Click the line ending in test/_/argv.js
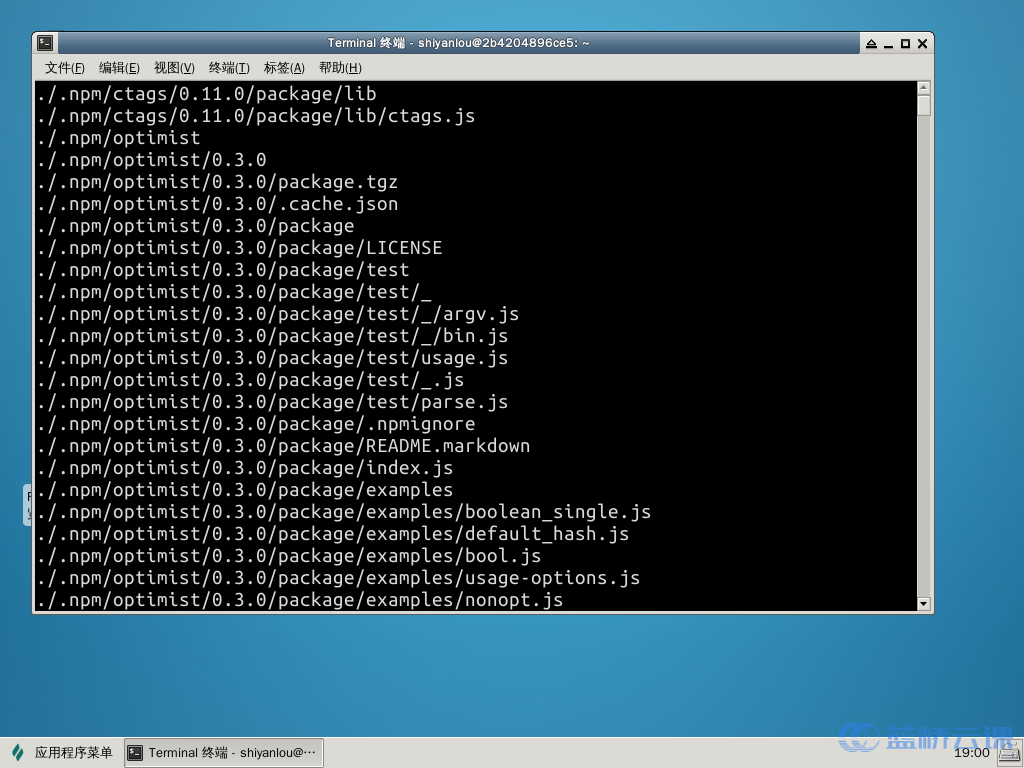The height and width of the screenshot is (768, 1024). (x=278, y=314)
